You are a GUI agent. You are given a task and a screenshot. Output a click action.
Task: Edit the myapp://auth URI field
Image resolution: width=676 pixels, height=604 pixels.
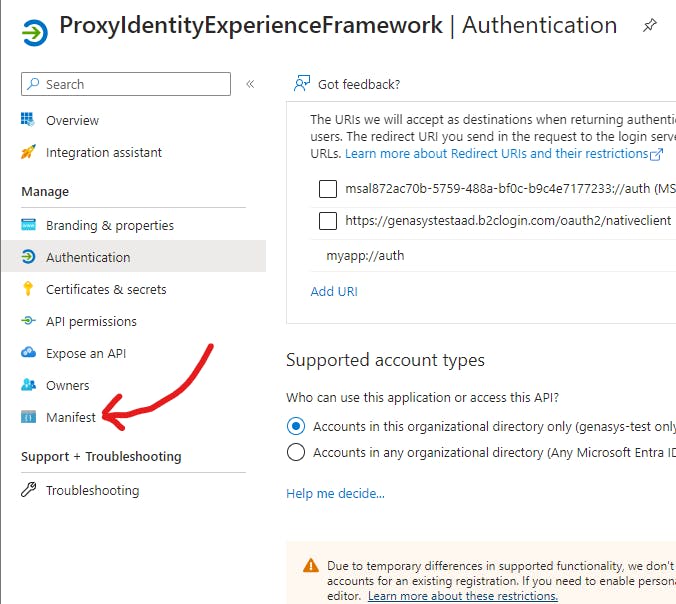tap(493, 256)
